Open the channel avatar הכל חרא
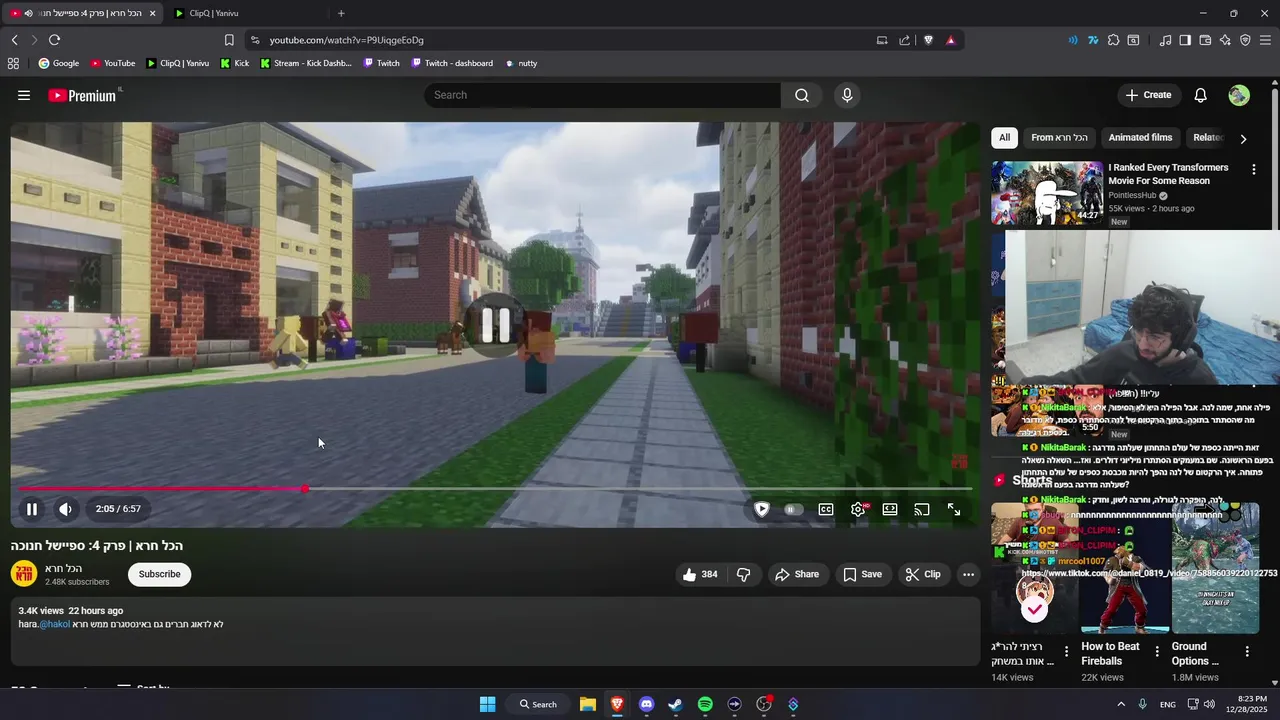This screenshot has height=720, width=1280. coord(24,574)
